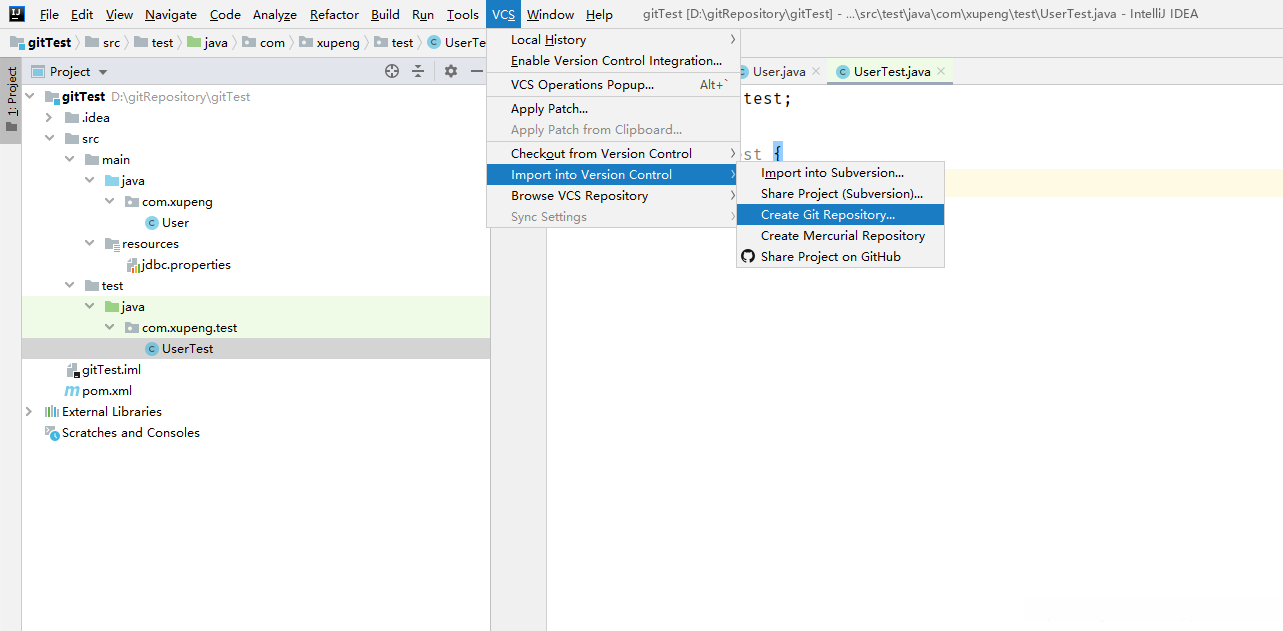
Task: Switch to the User.java tab
Action: [779, 72]
